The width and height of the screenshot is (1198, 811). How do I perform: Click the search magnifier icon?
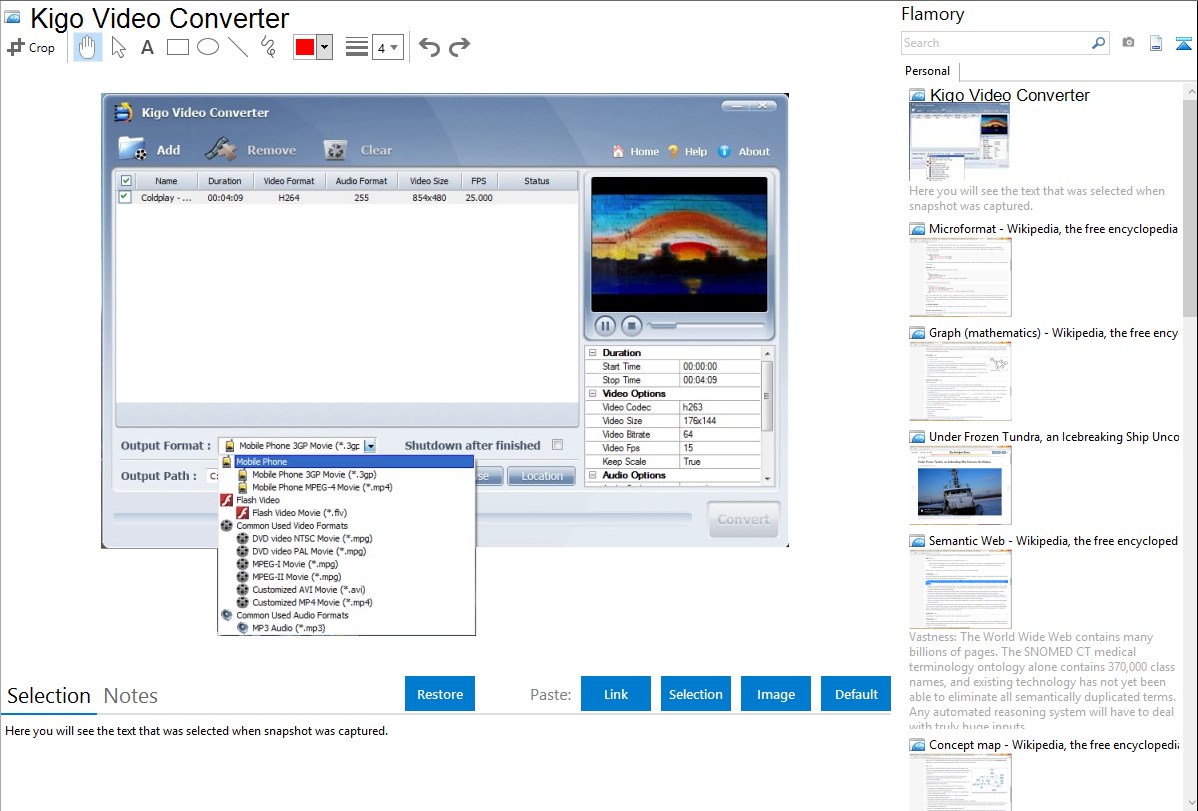coord(1099,43)
